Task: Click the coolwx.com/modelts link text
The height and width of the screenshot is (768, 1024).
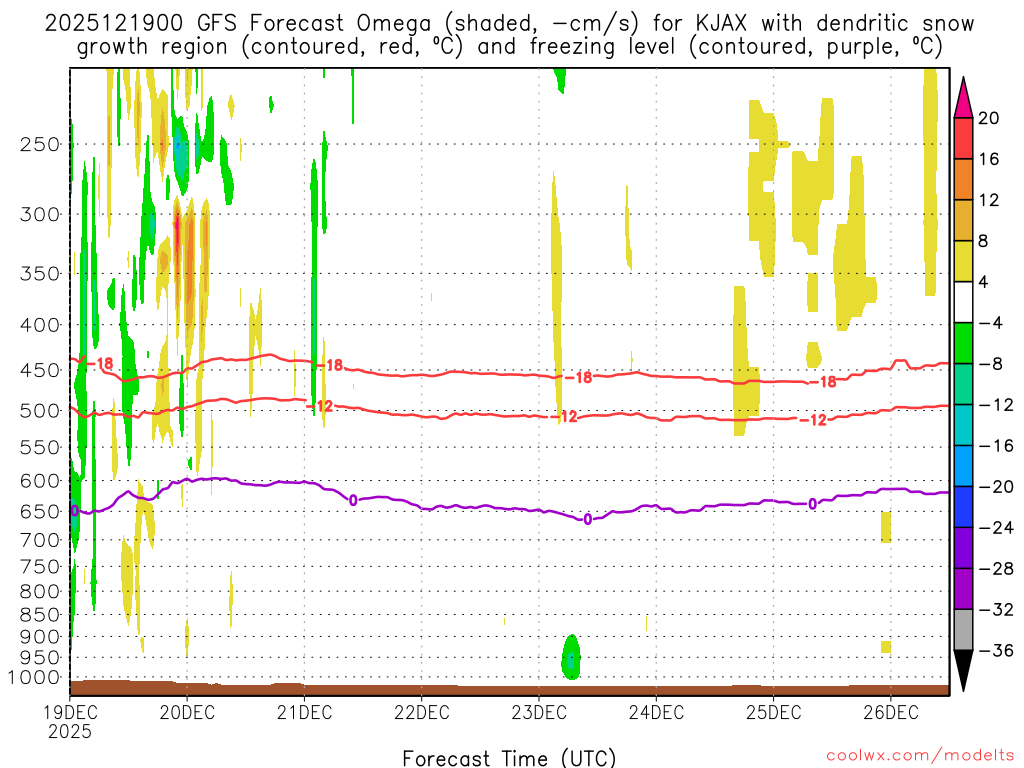Action: 920,756
